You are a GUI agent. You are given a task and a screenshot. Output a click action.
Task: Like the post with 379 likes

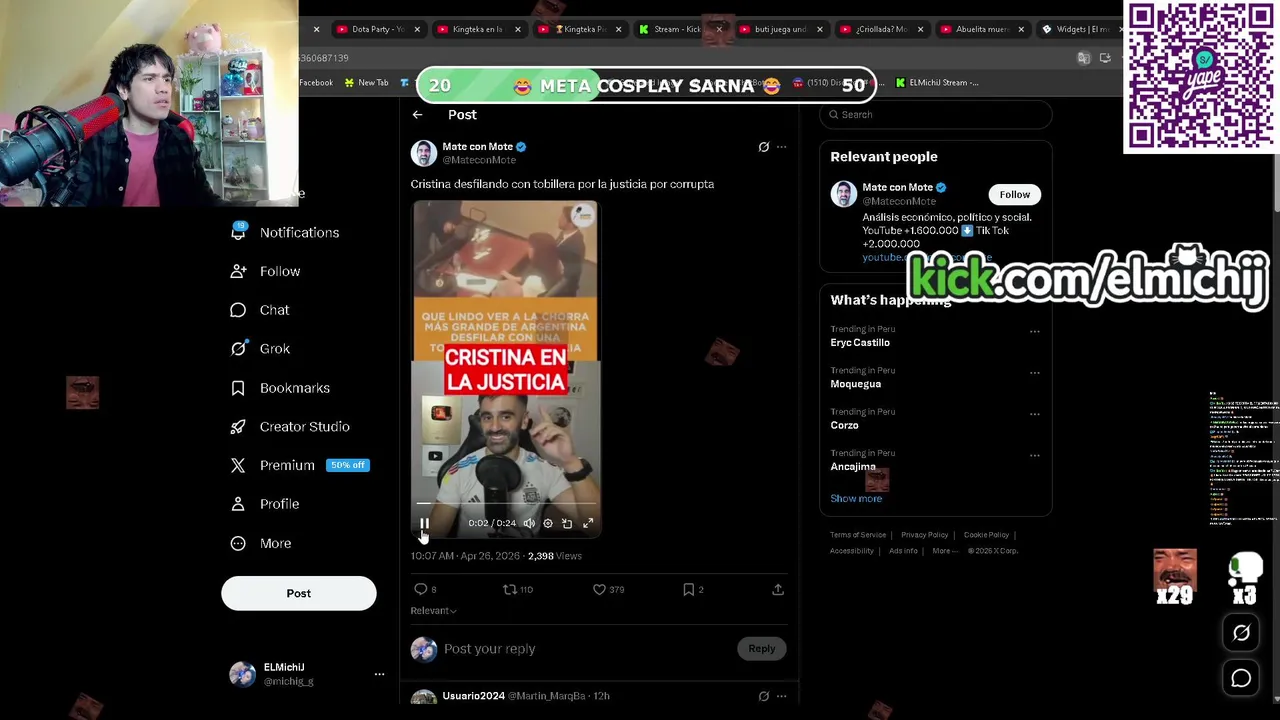pyautogui.click(x=599, y=590)
